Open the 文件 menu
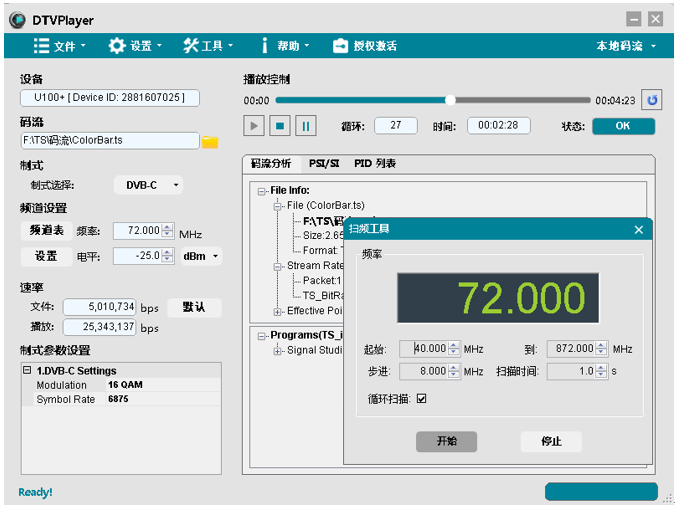The height and width of the screenshot is (510, 675). click(x=59, y=46)
